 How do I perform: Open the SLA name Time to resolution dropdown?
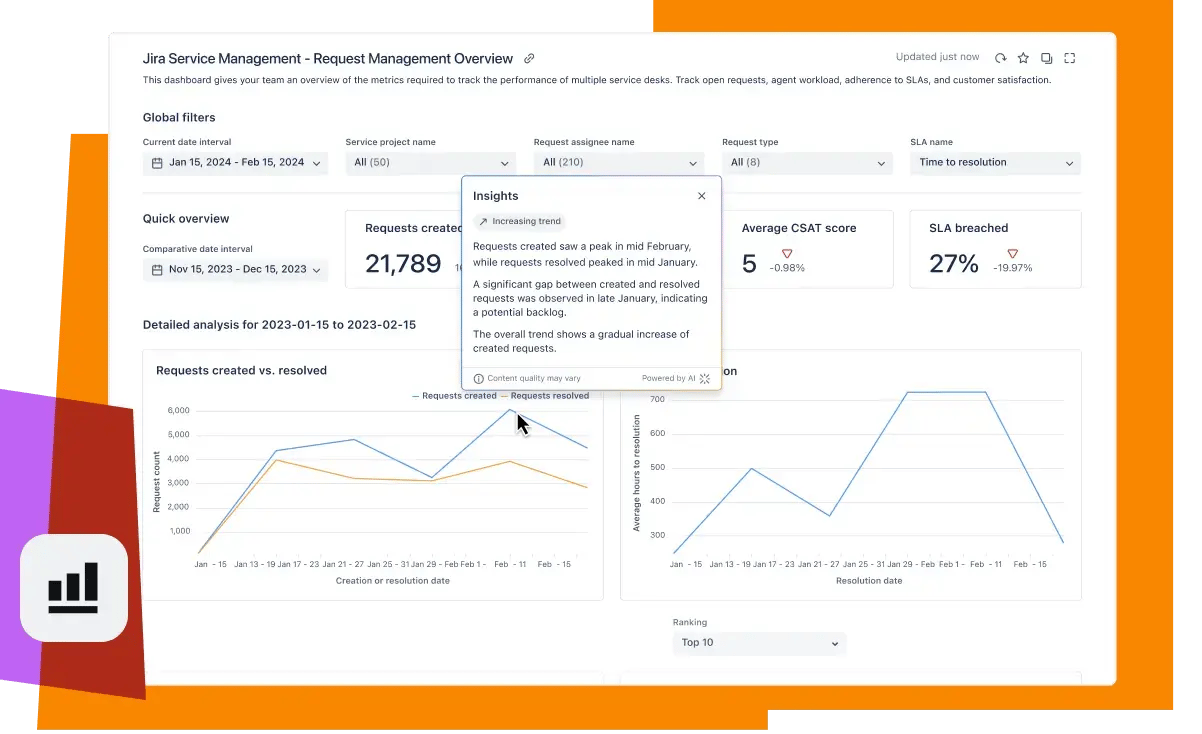click(x=995, y=163)
